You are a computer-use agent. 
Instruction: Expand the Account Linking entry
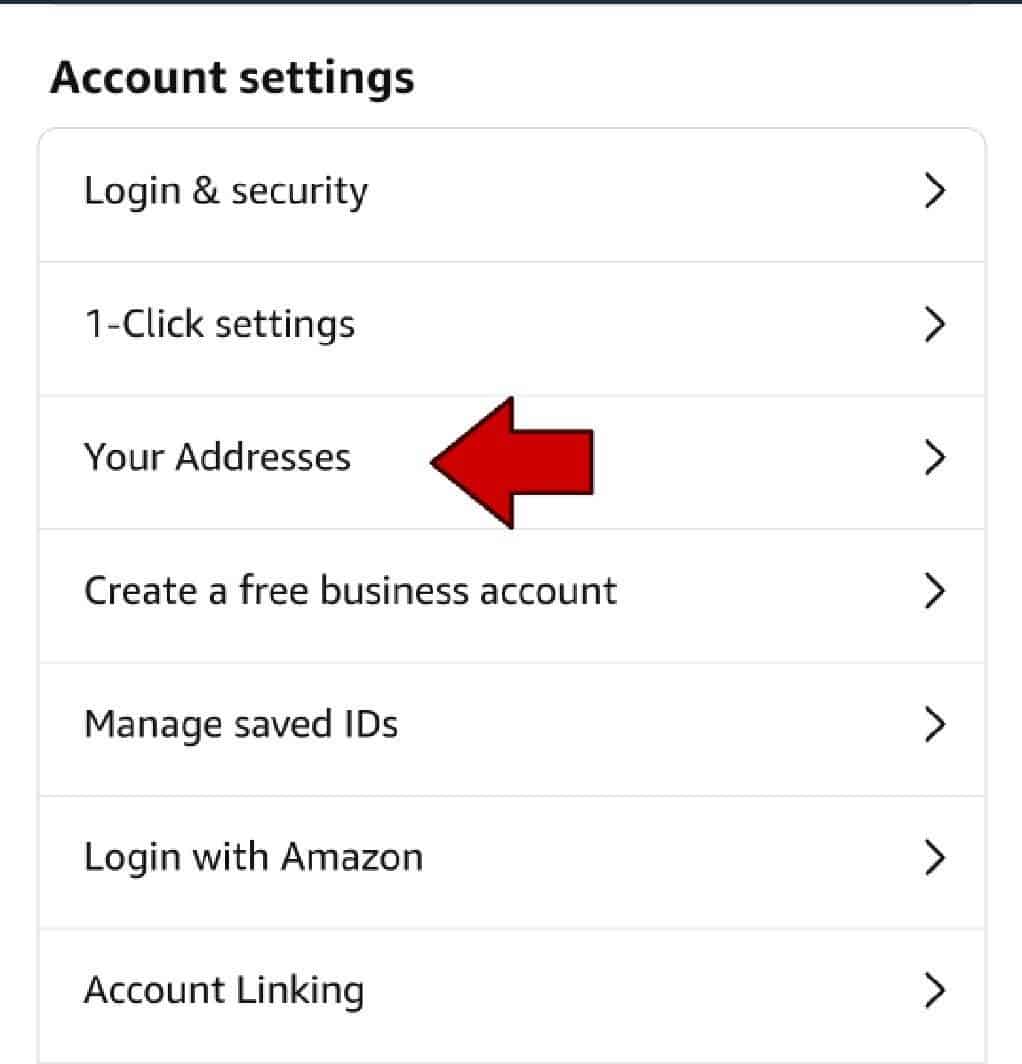224,989
